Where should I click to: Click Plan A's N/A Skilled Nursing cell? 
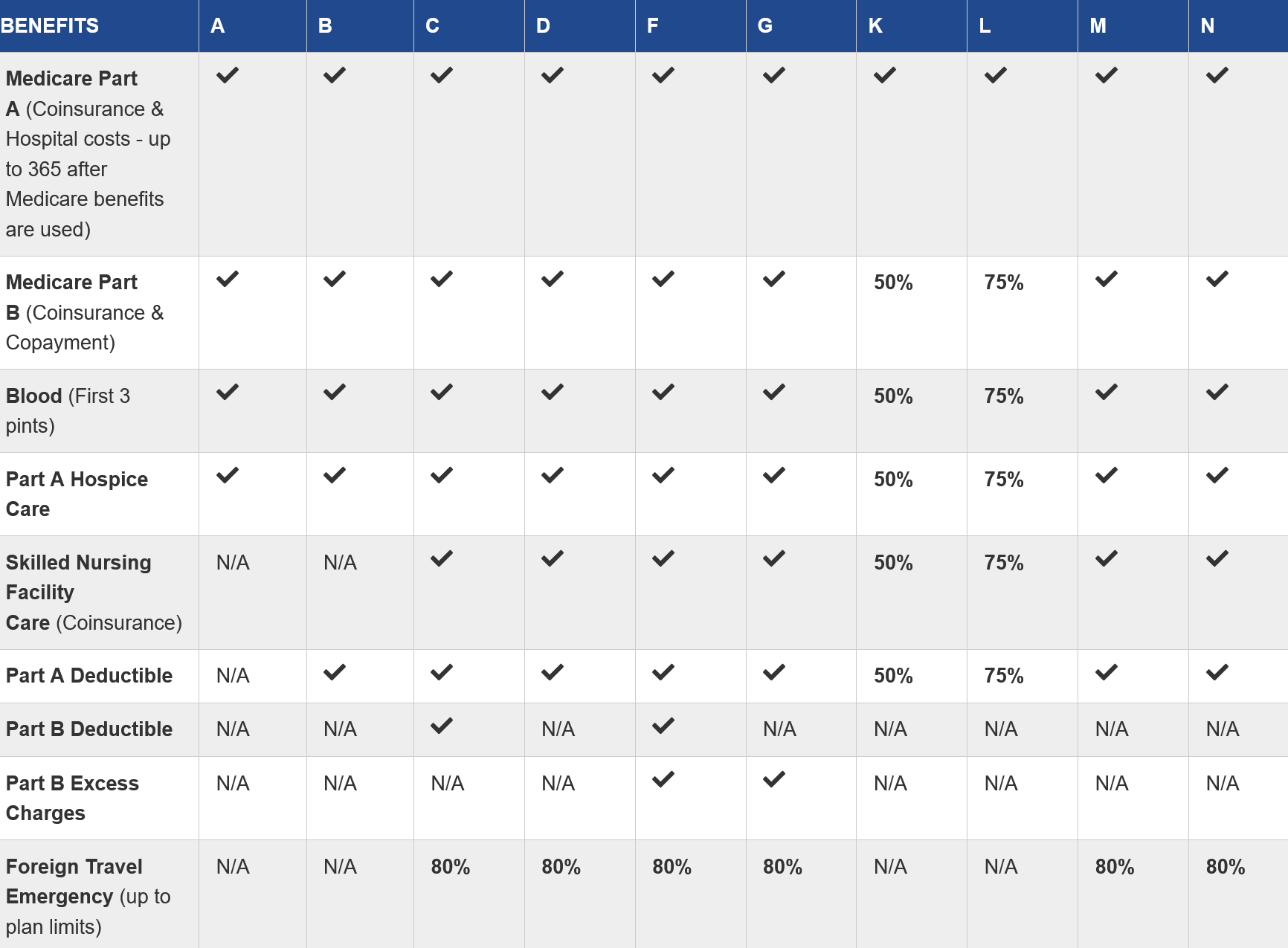[233, 563]
